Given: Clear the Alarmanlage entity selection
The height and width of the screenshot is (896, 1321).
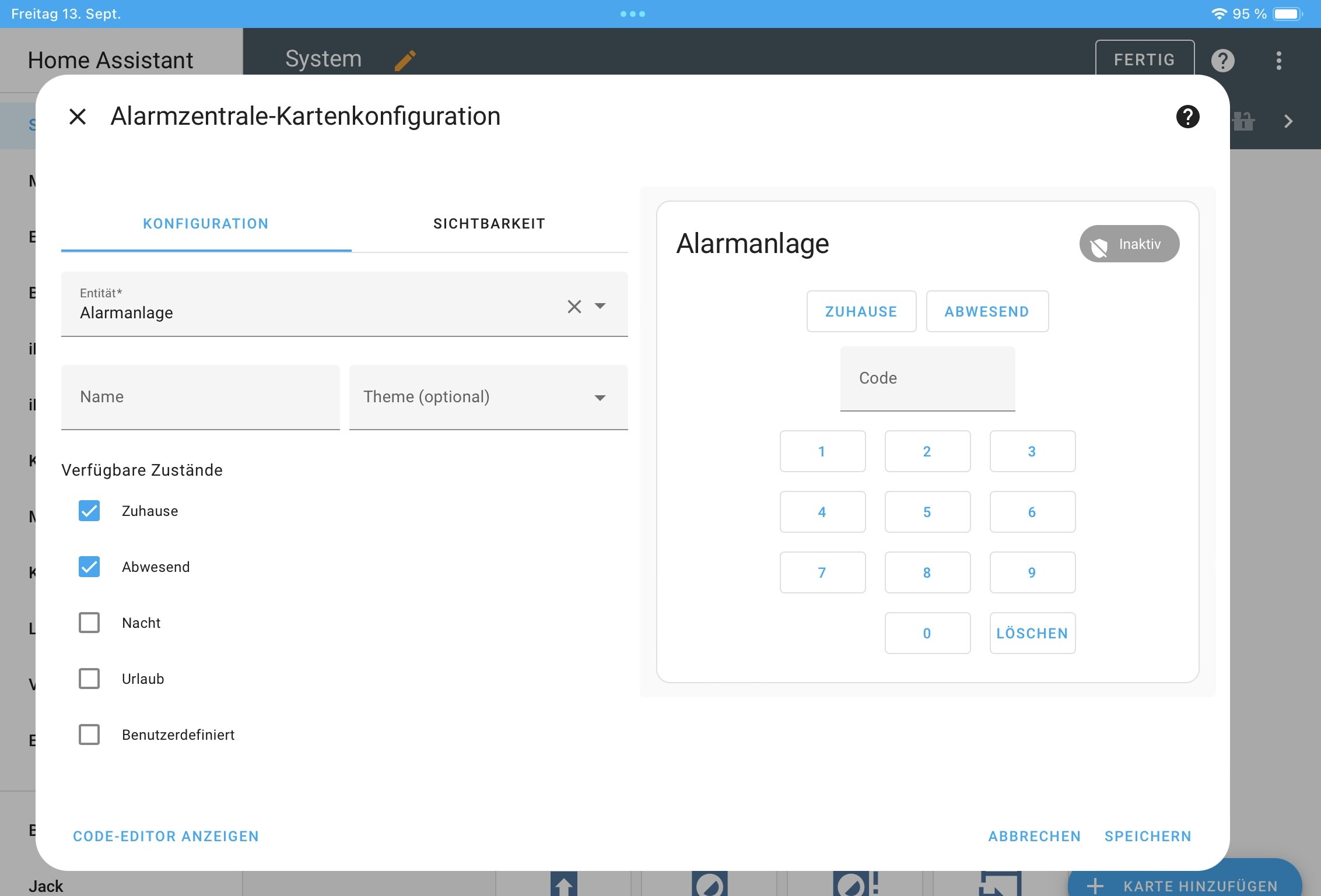Looking at the screenshot, I should 574,307.
